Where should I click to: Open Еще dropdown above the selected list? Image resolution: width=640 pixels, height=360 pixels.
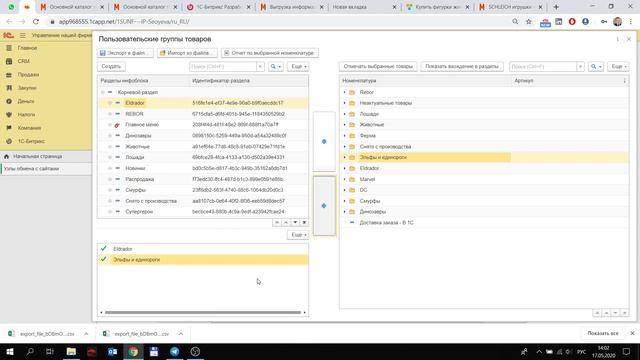coord(298,235)
